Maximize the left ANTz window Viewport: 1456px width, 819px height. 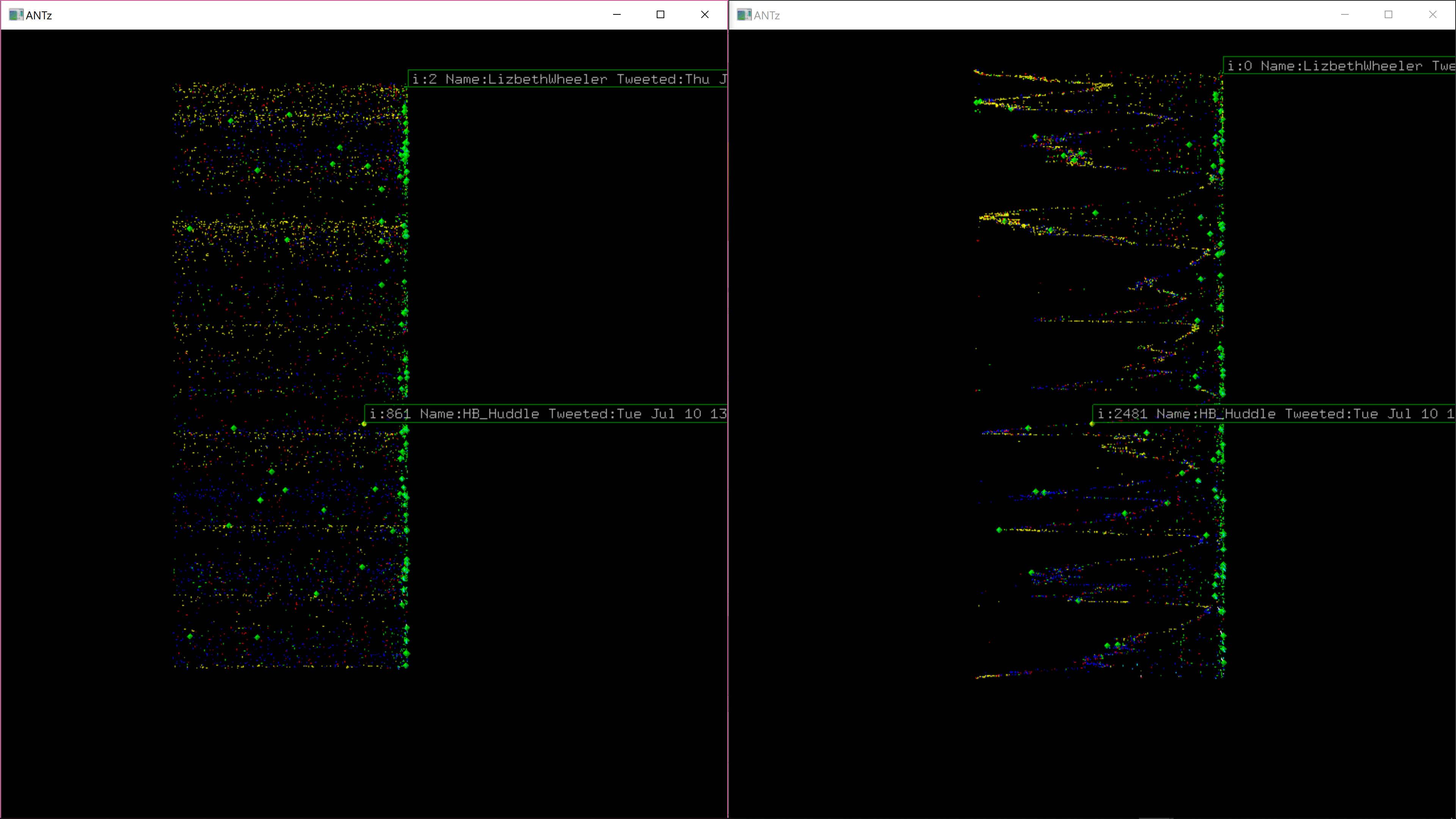pos(660,15)
